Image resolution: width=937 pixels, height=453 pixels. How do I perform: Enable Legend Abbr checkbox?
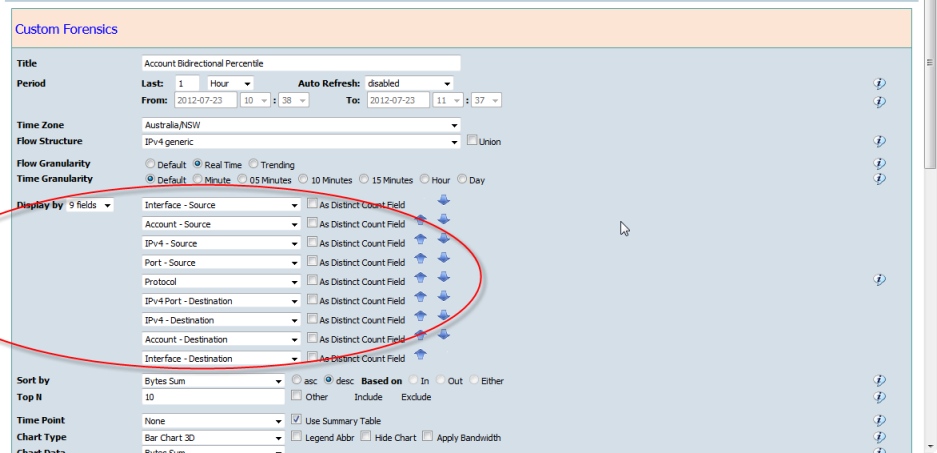point(296,436)
